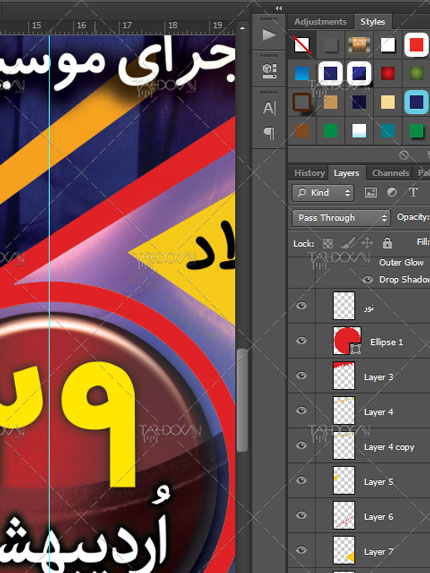Select the Layer 7 thumbnail
Screen dimensions: 430x573
[x=344, y=550]
